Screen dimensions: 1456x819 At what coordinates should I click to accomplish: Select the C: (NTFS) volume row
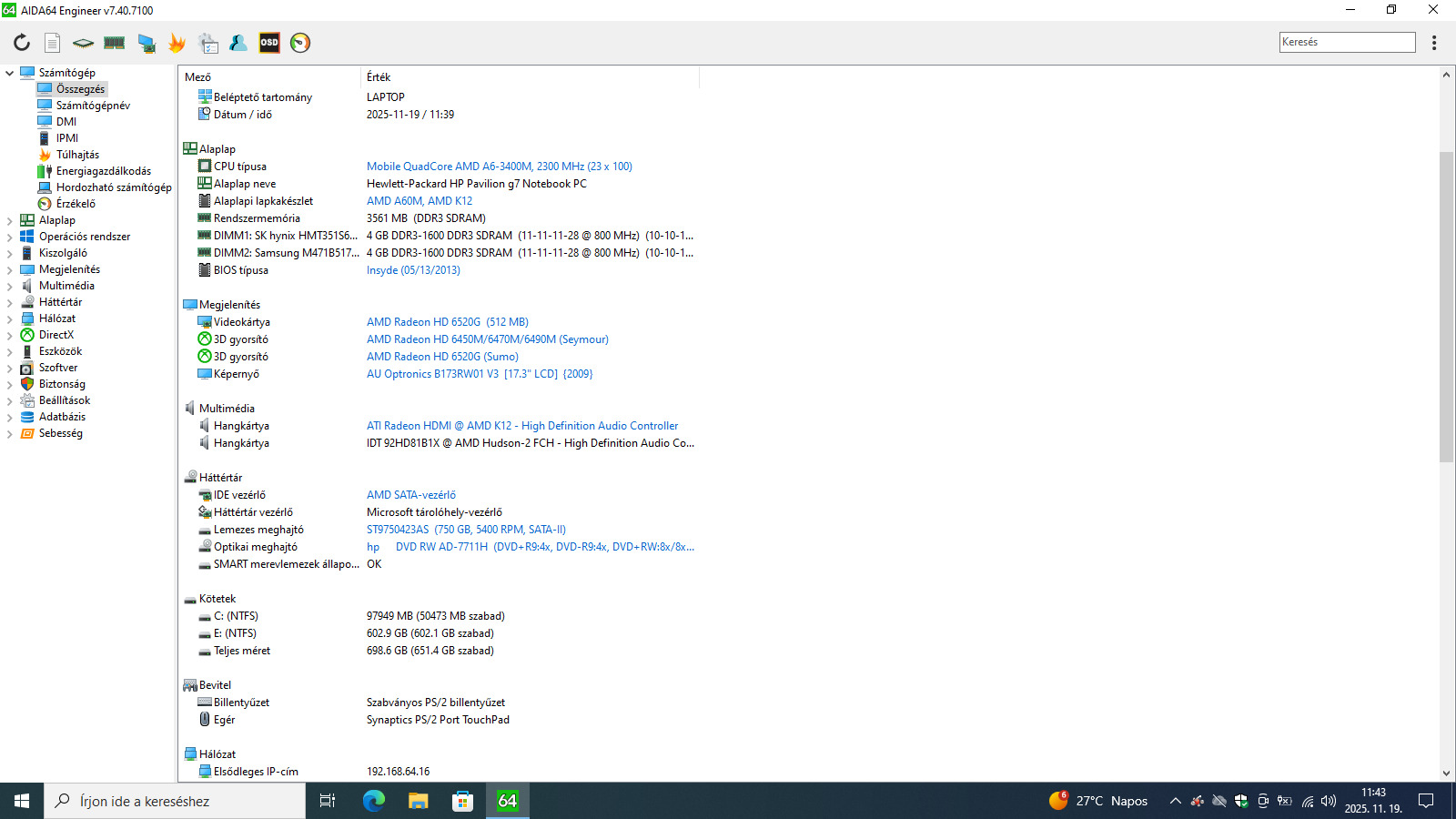coord(440,616)
